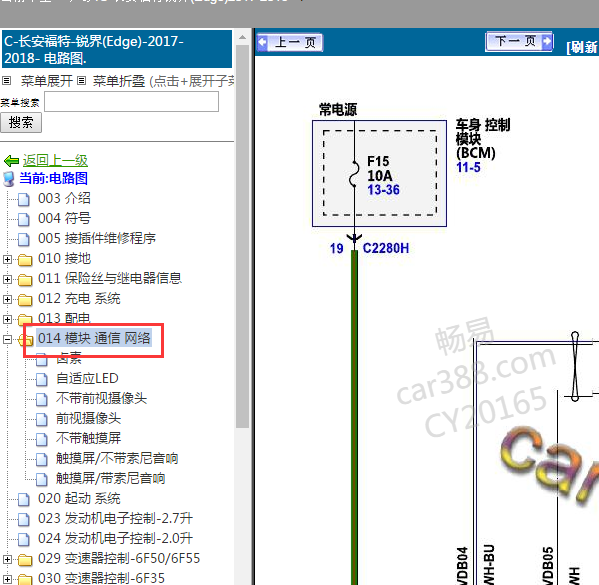Click the page icon beside 不带前视摄像头

pyautogui.click(x=42, y=399)
